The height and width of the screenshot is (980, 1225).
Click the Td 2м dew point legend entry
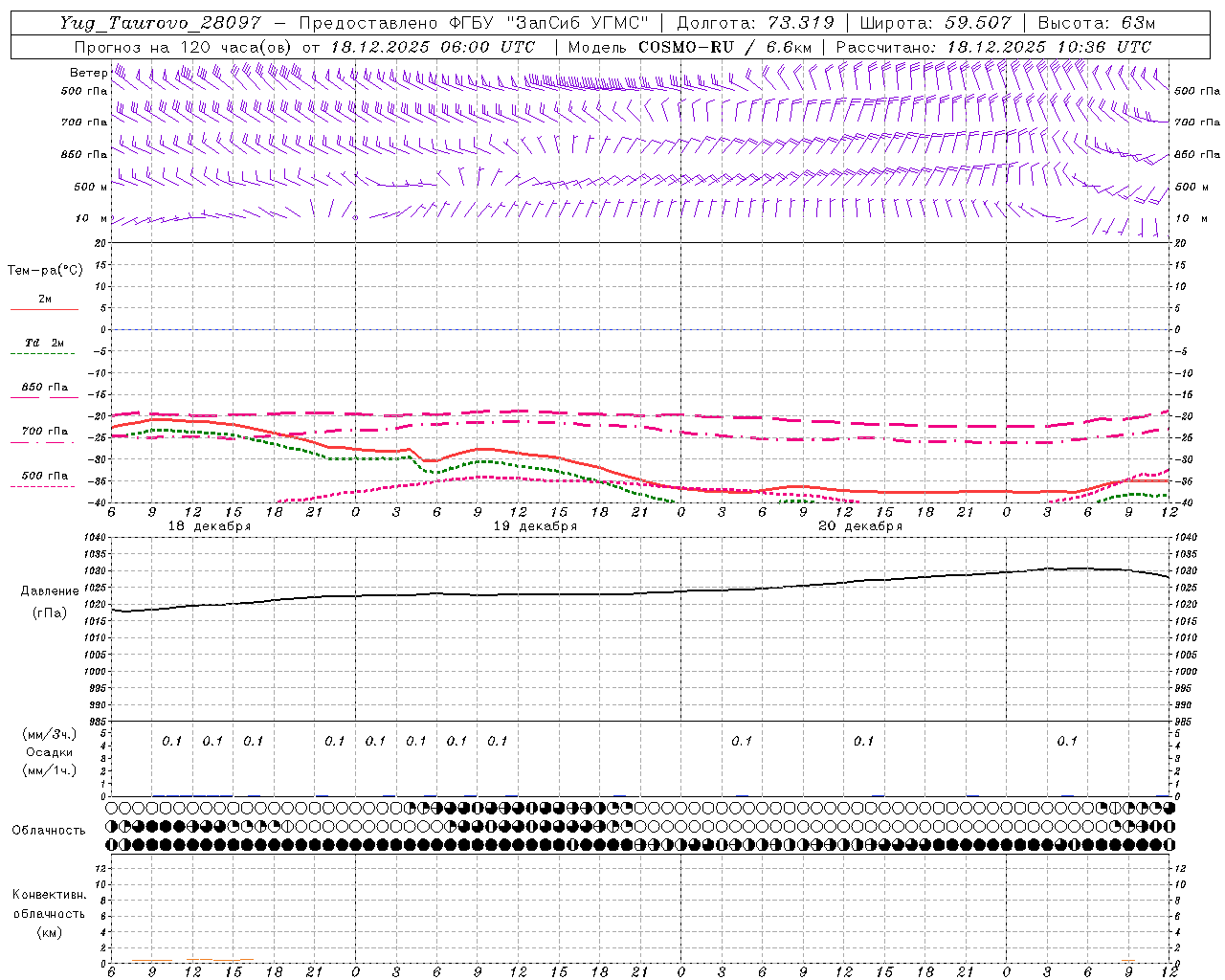tap(44, 343)
